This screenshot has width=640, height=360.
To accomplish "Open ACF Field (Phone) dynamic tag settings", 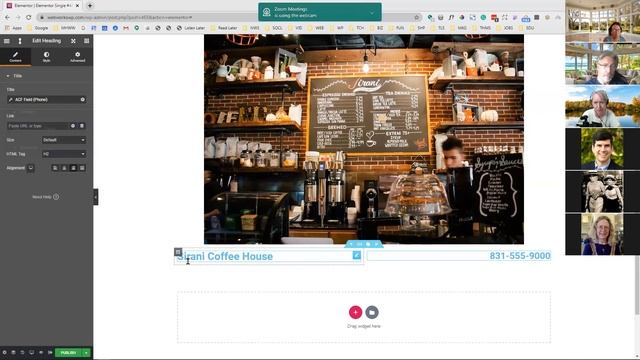I will (82, 100).
